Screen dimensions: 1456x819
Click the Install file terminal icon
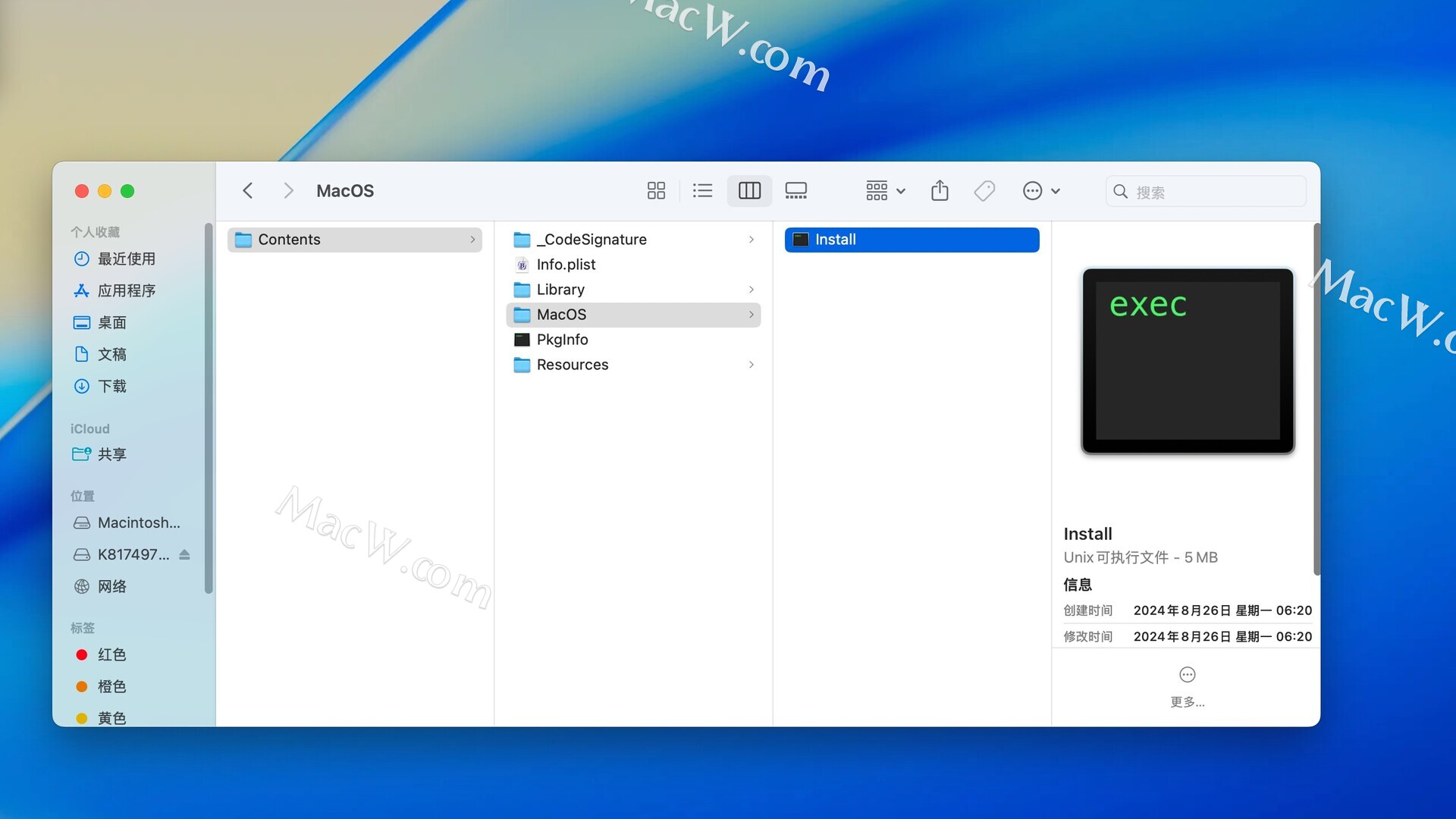(801, 240)
